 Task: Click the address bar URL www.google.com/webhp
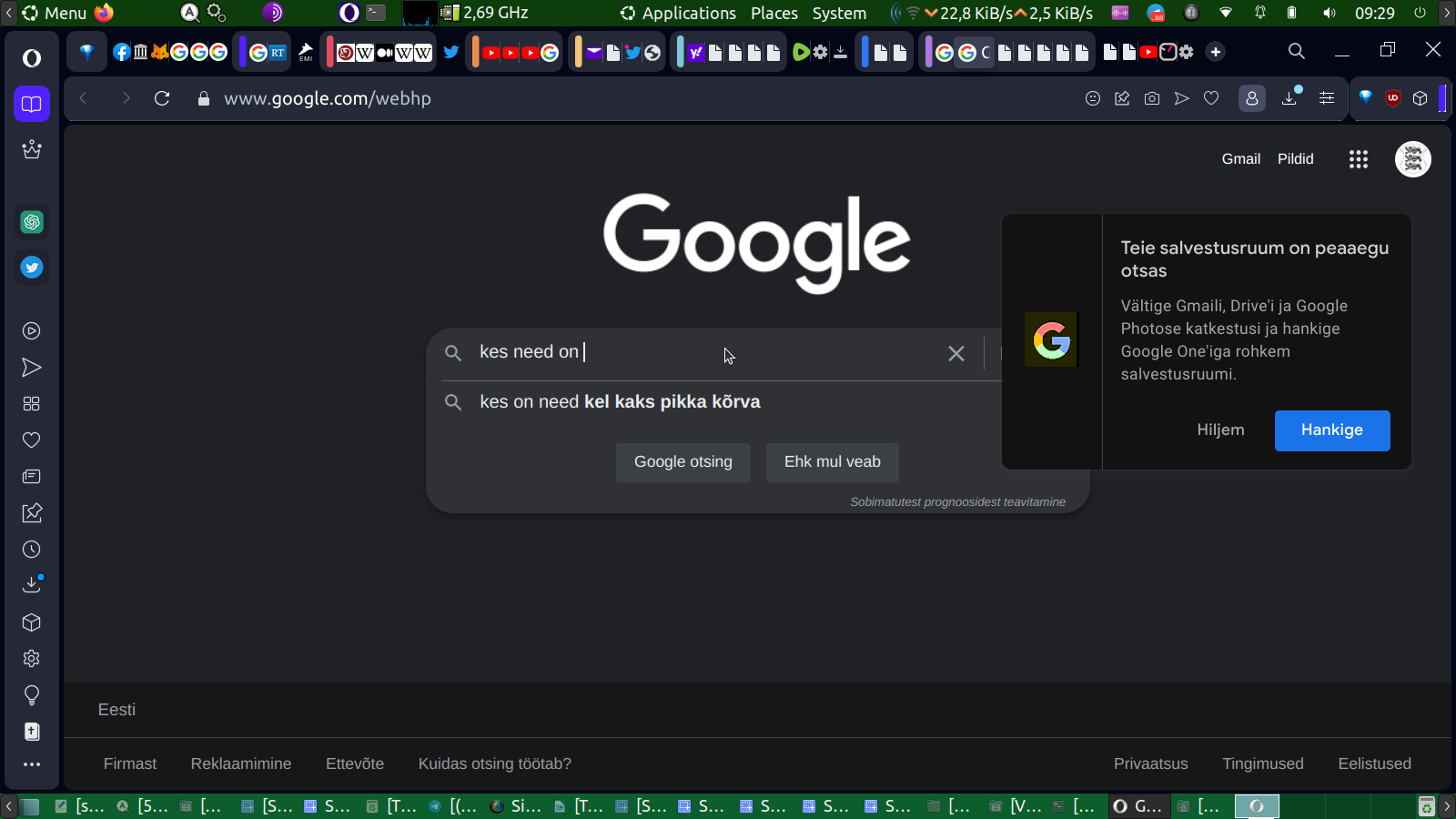pyautogui.click(x=328, y=98)
